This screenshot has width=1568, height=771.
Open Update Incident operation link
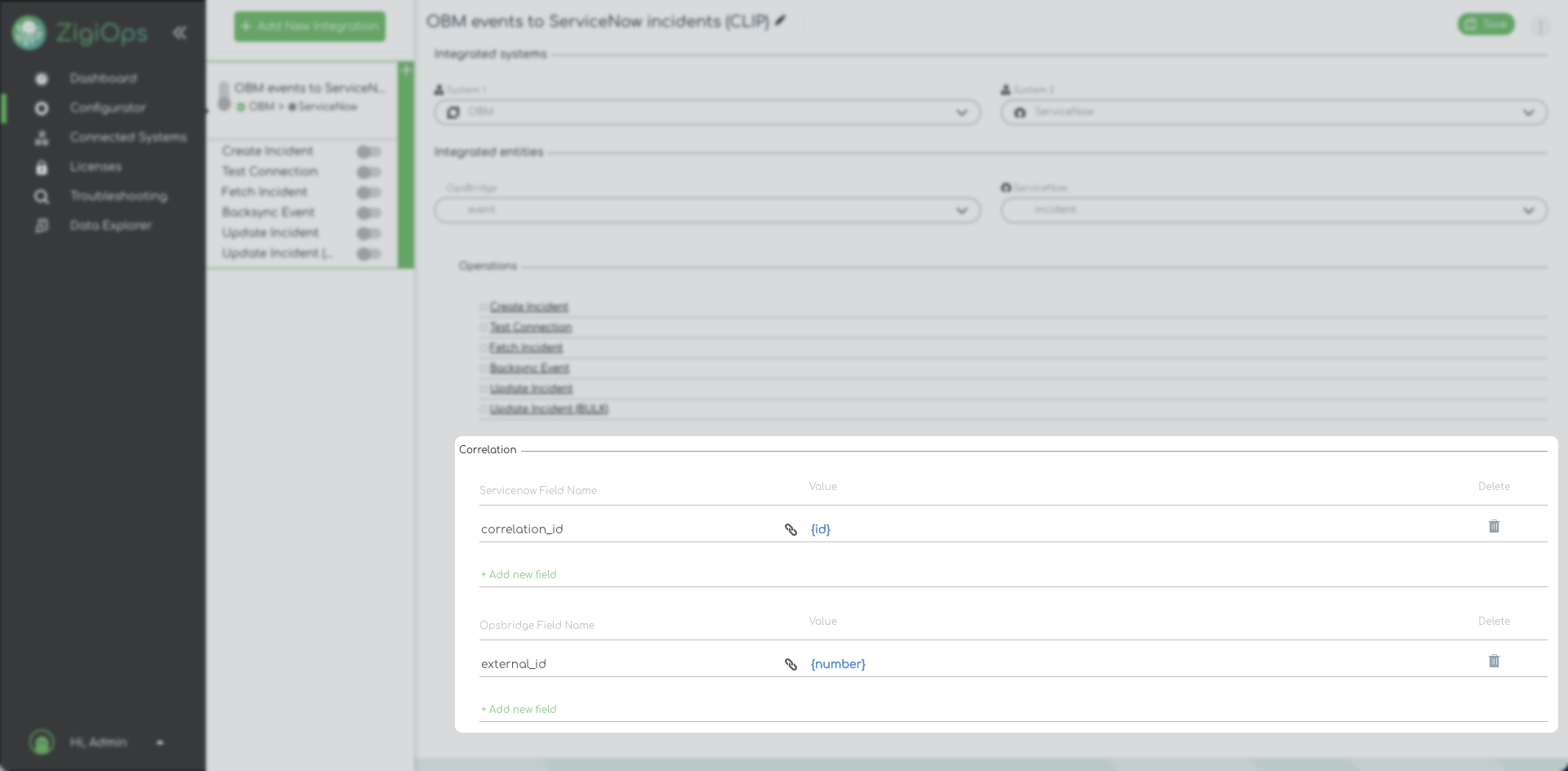tap(532, 389)
